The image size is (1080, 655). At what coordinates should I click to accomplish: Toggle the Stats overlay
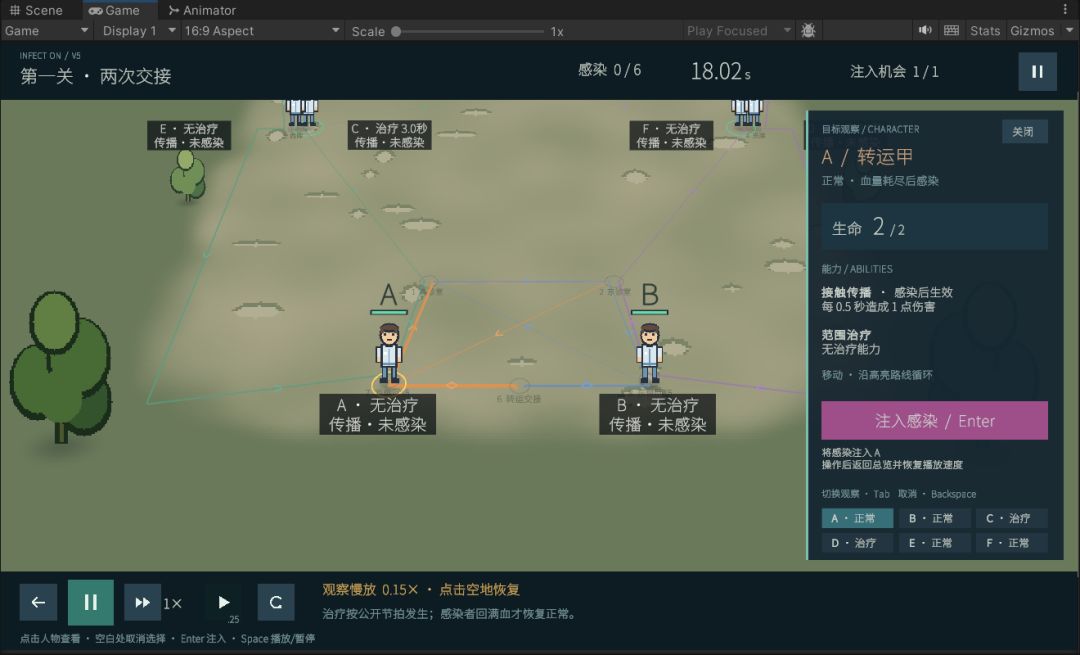click(985, 30)
